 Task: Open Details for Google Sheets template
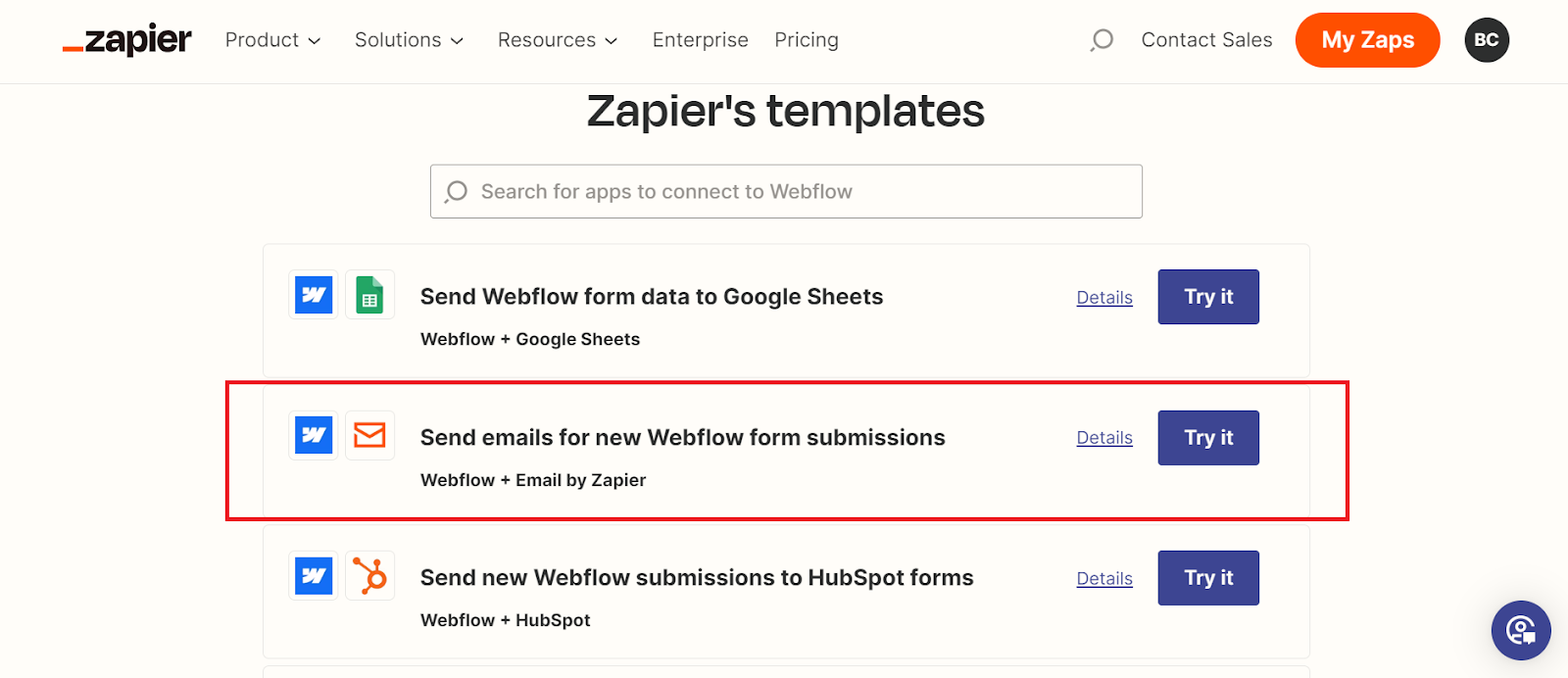click(1104, 298)
